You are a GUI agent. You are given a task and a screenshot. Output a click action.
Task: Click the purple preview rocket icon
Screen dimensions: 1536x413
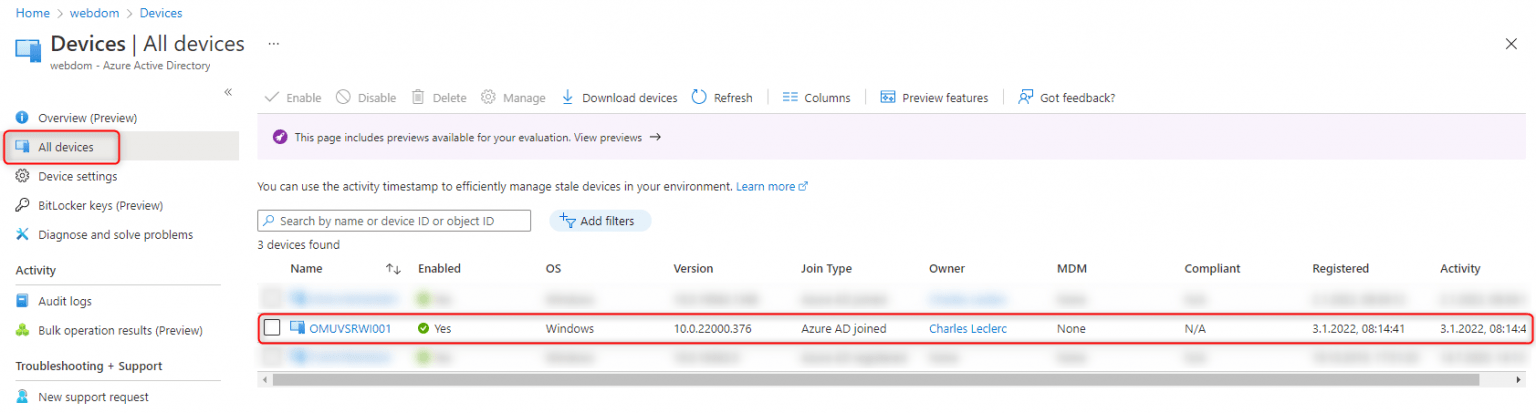click(280, 137)
